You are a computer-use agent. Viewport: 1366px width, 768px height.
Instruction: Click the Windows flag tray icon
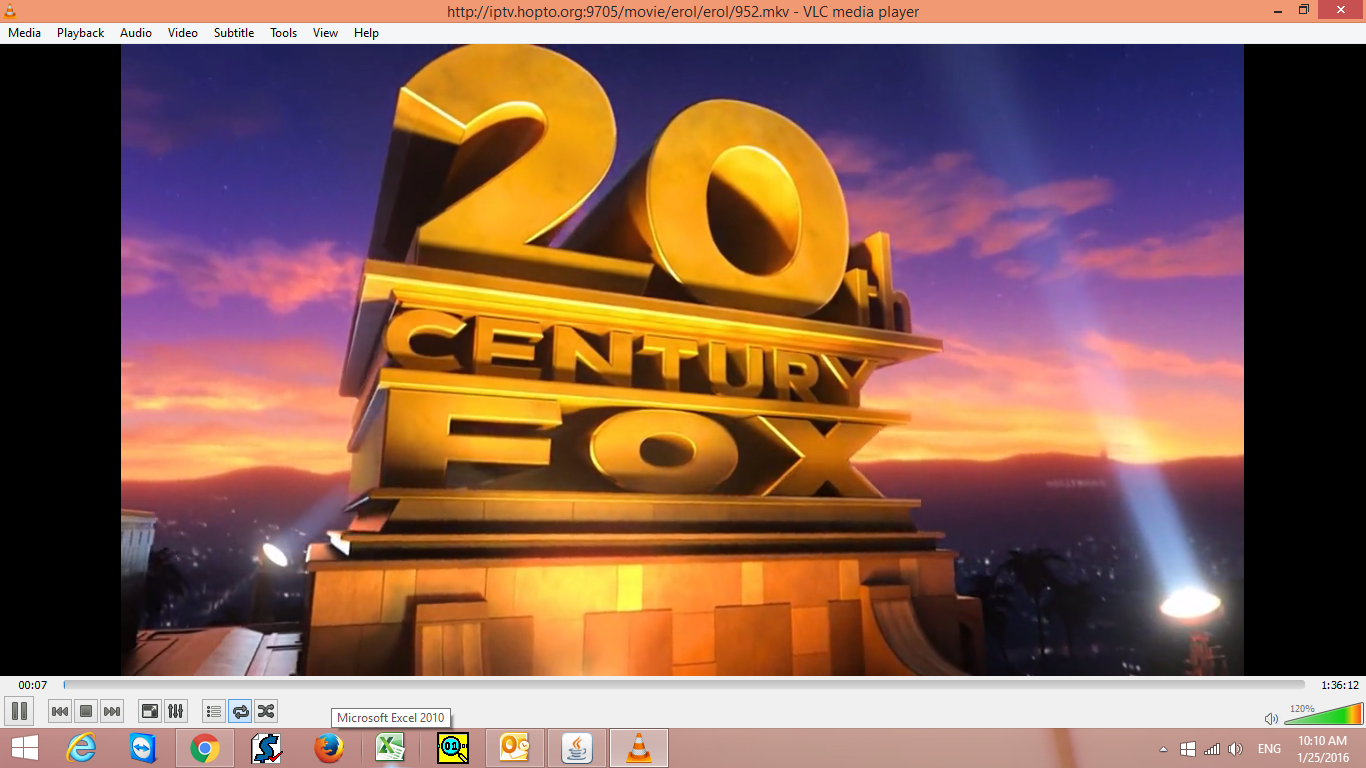click(x=1188, y=749)
